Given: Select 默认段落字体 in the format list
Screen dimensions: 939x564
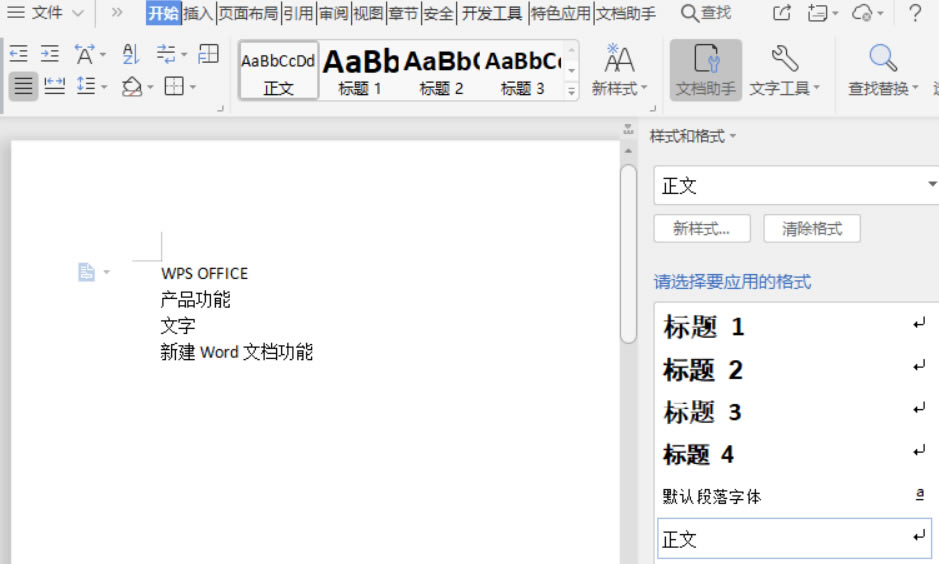Looking at the screenshot, I should coord(794,496).
